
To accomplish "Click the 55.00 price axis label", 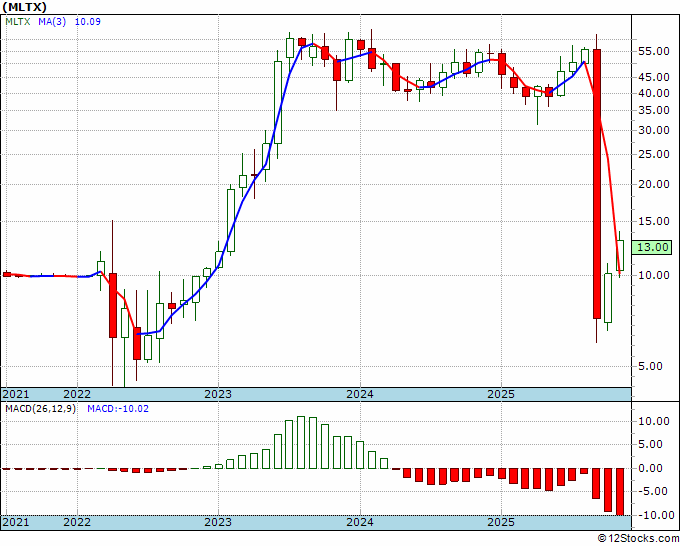I will (x=654, y=52).
